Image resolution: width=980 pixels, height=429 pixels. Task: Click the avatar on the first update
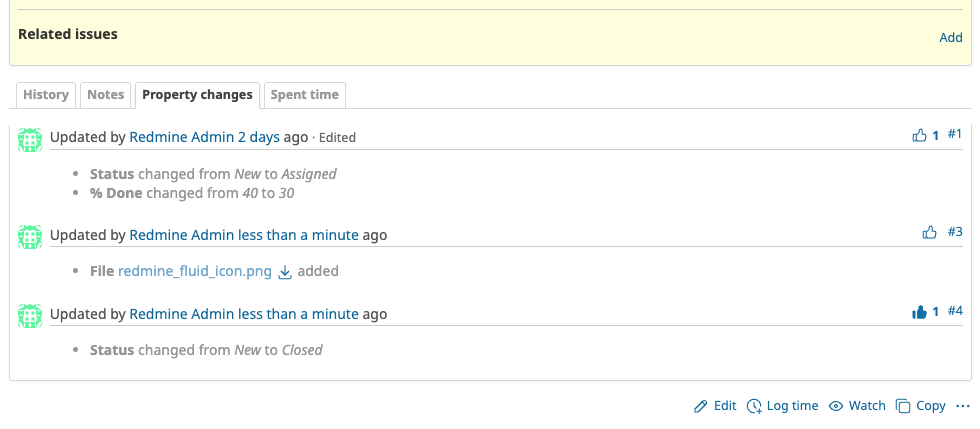tap(30, 139)
